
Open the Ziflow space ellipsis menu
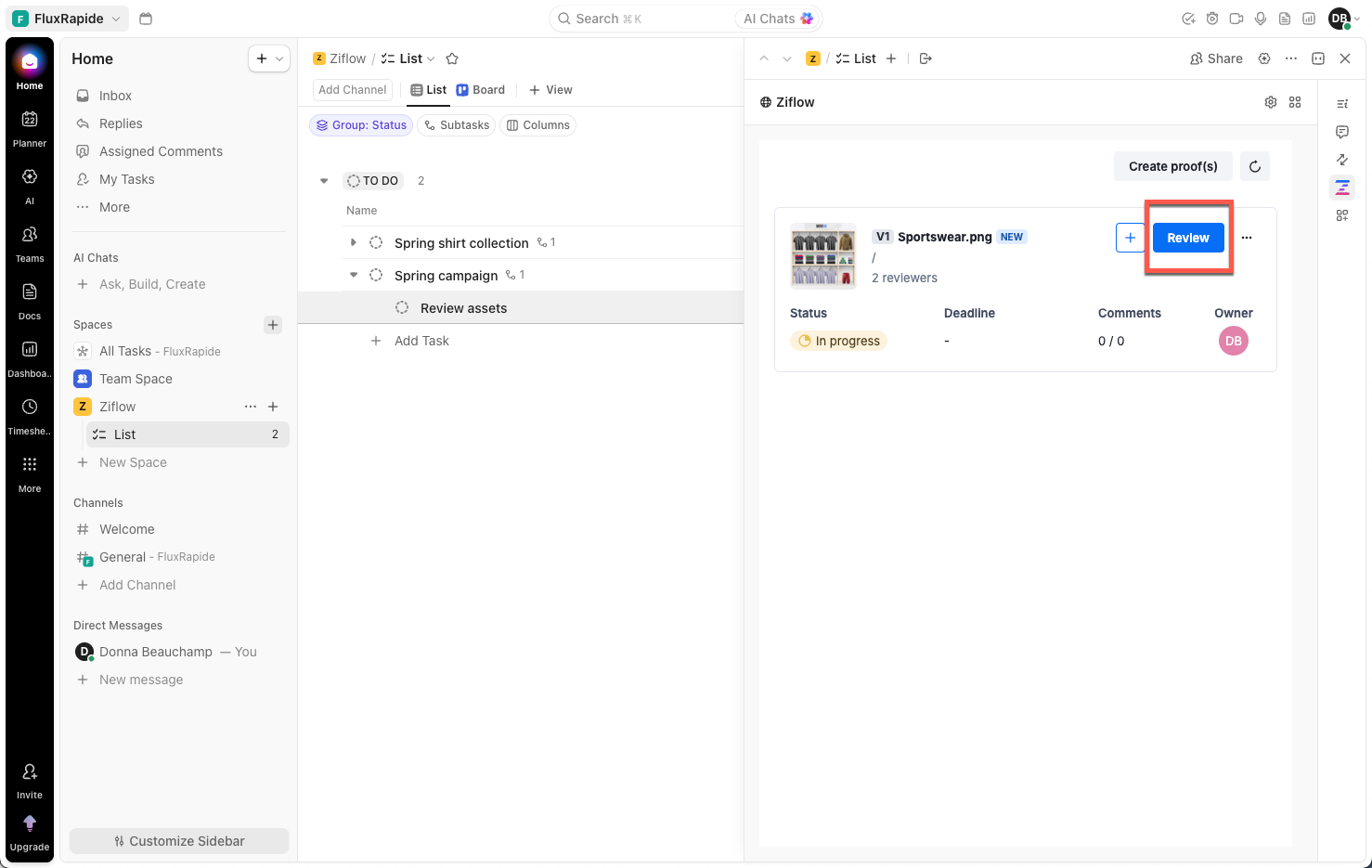coord(251,407)
